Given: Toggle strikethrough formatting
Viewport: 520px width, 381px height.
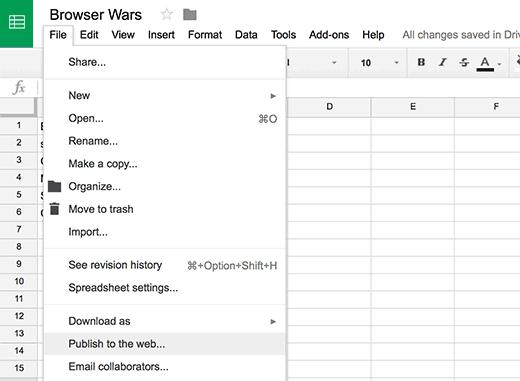Looking at the screenshot, I should (x=464, y=62).
